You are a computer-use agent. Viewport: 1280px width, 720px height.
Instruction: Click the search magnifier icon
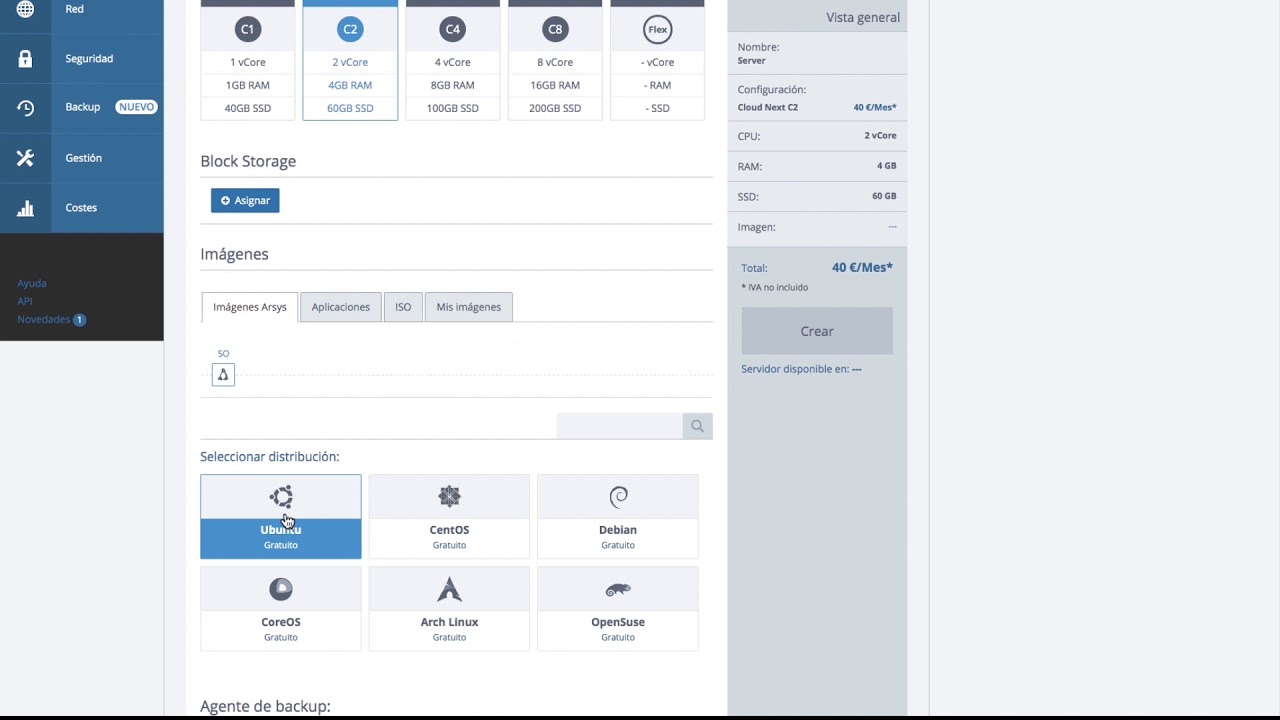[697, 426]
